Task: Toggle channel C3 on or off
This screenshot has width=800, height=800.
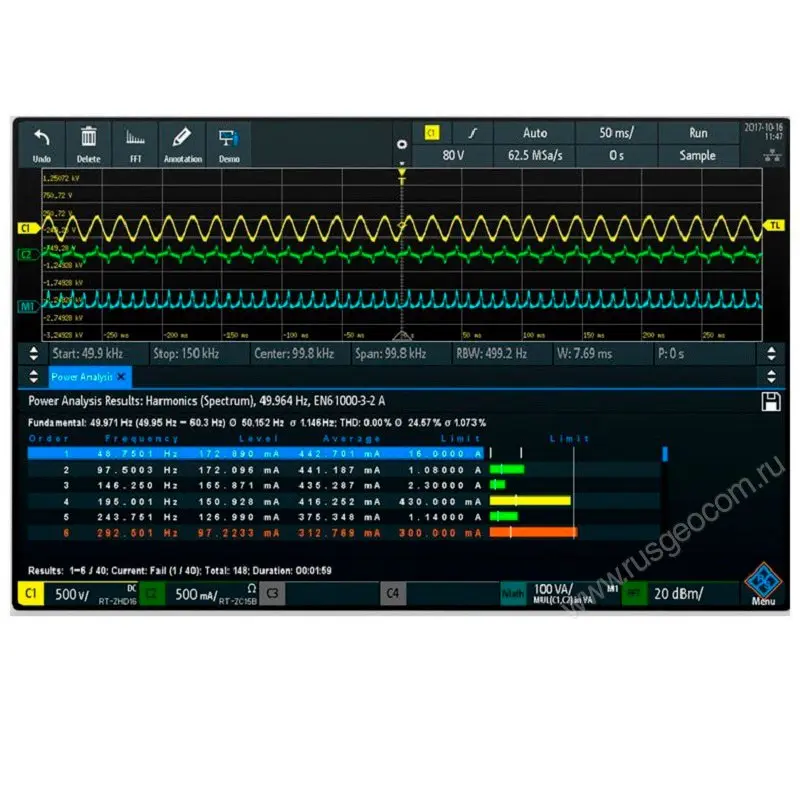Action: tap(271, 594)
